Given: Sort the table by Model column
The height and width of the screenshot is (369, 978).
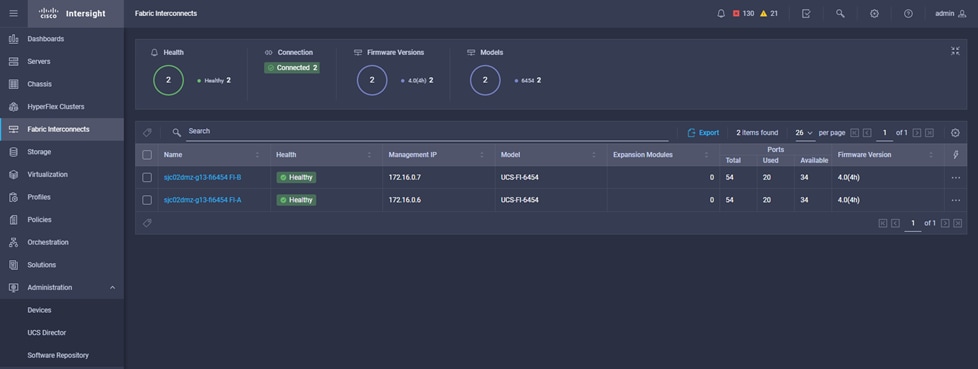Looking at the screenshot, I should point(594,155).
